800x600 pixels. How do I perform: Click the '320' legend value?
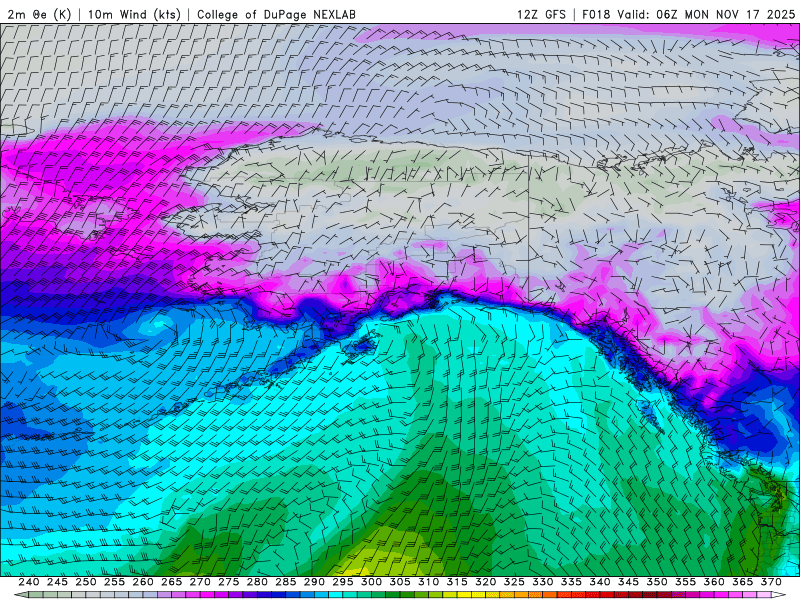click(x=486, y=582)
